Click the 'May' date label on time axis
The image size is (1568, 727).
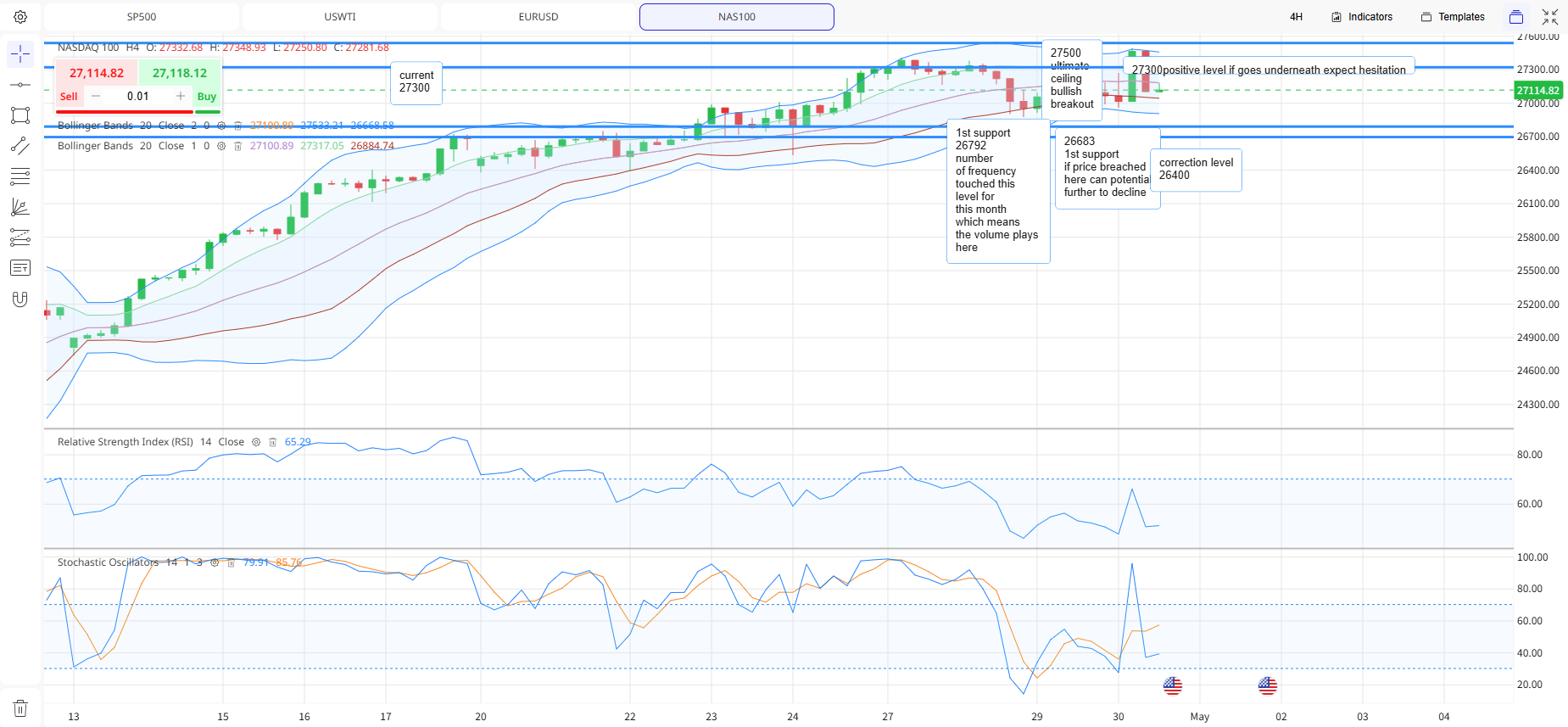1200,717
